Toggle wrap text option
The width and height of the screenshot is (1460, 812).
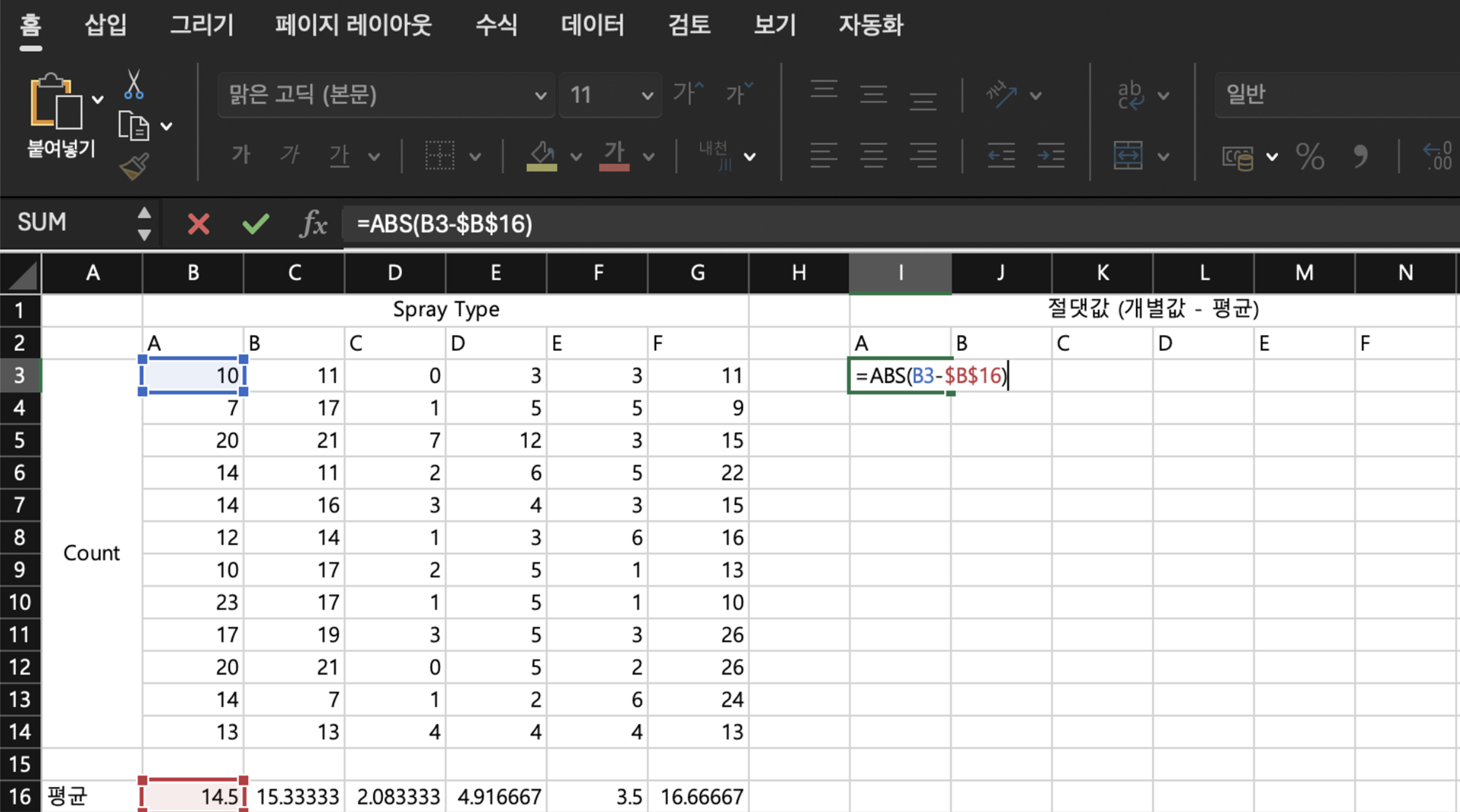[x=1130, y=95]
